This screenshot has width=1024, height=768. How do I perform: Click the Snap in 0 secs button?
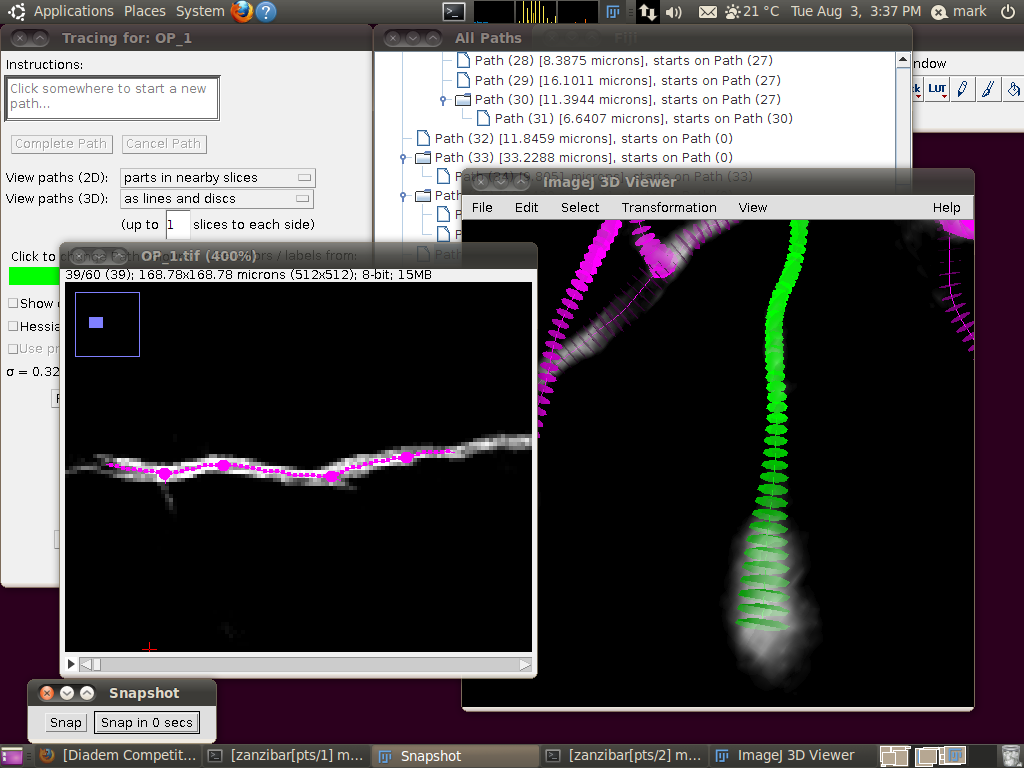[147, 722]
